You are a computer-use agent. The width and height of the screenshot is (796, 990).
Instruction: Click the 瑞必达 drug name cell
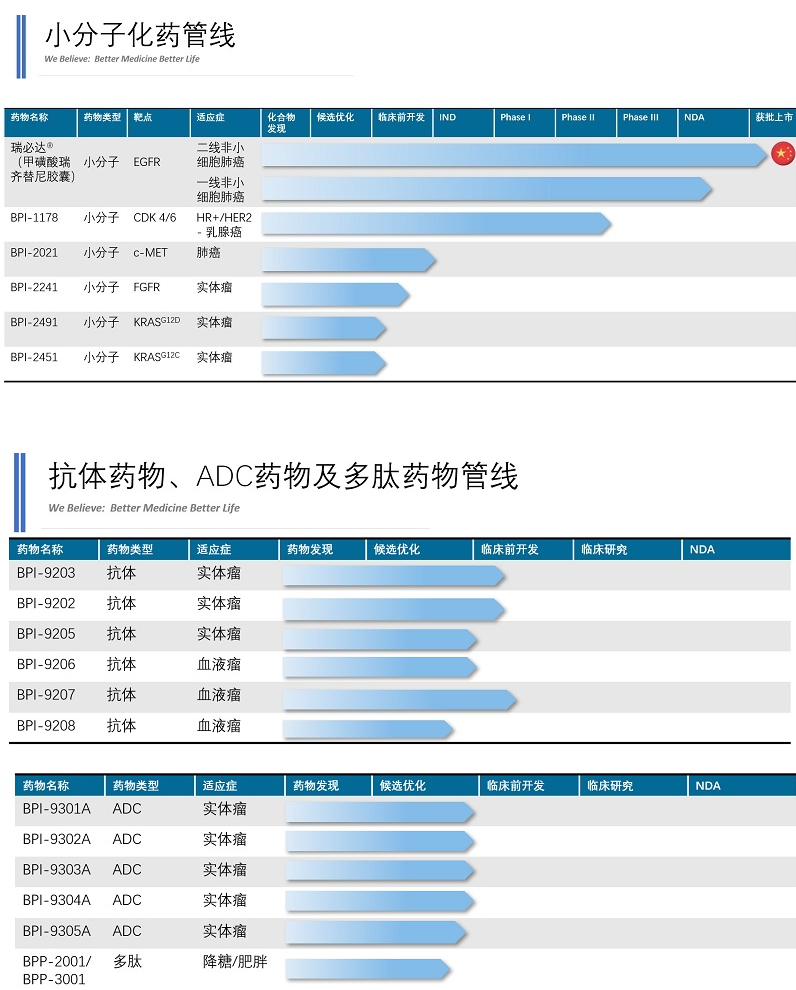pyautogui.click(x=42, y=162)
